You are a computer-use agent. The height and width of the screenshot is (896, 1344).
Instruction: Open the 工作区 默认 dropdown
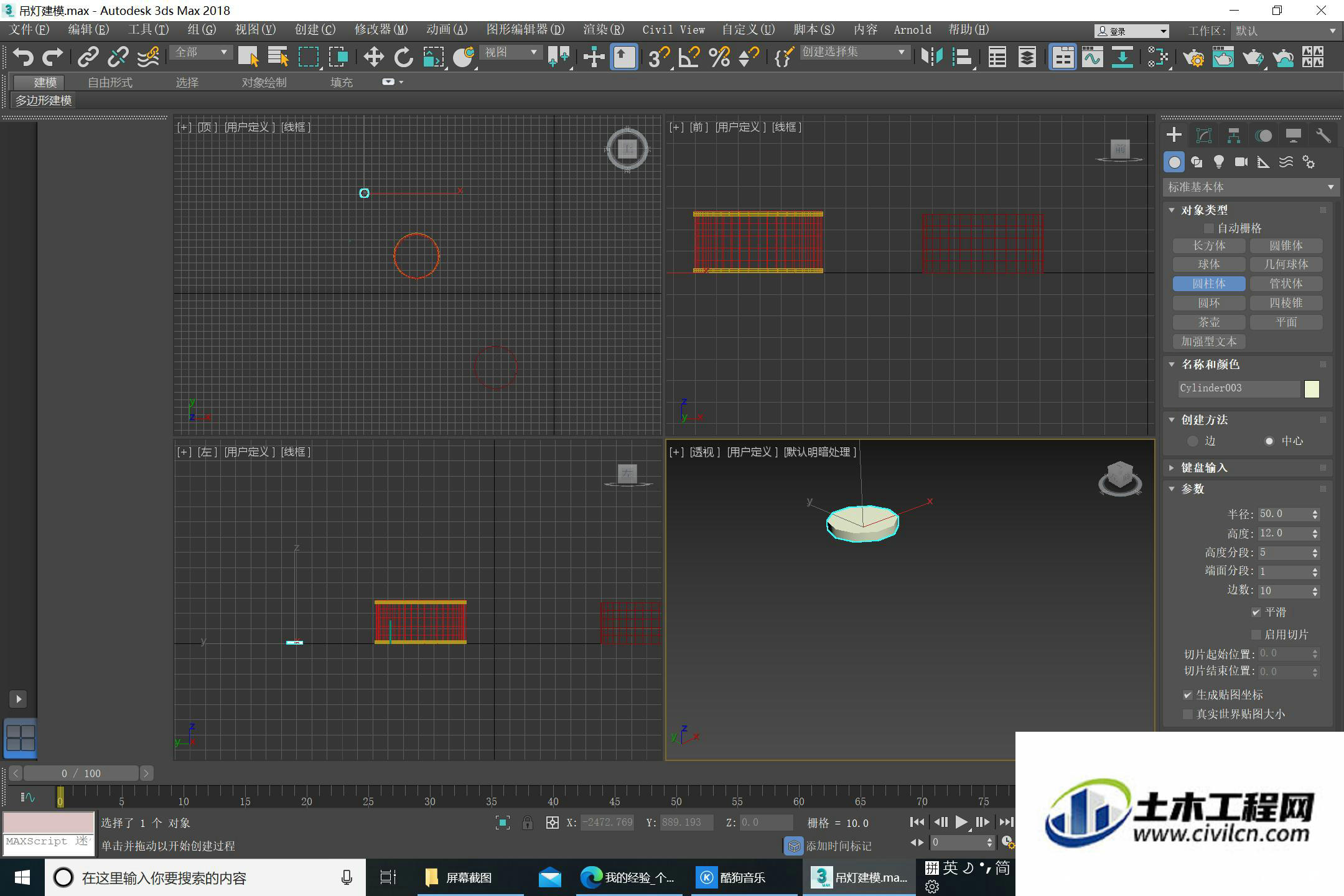(1286, 31)
